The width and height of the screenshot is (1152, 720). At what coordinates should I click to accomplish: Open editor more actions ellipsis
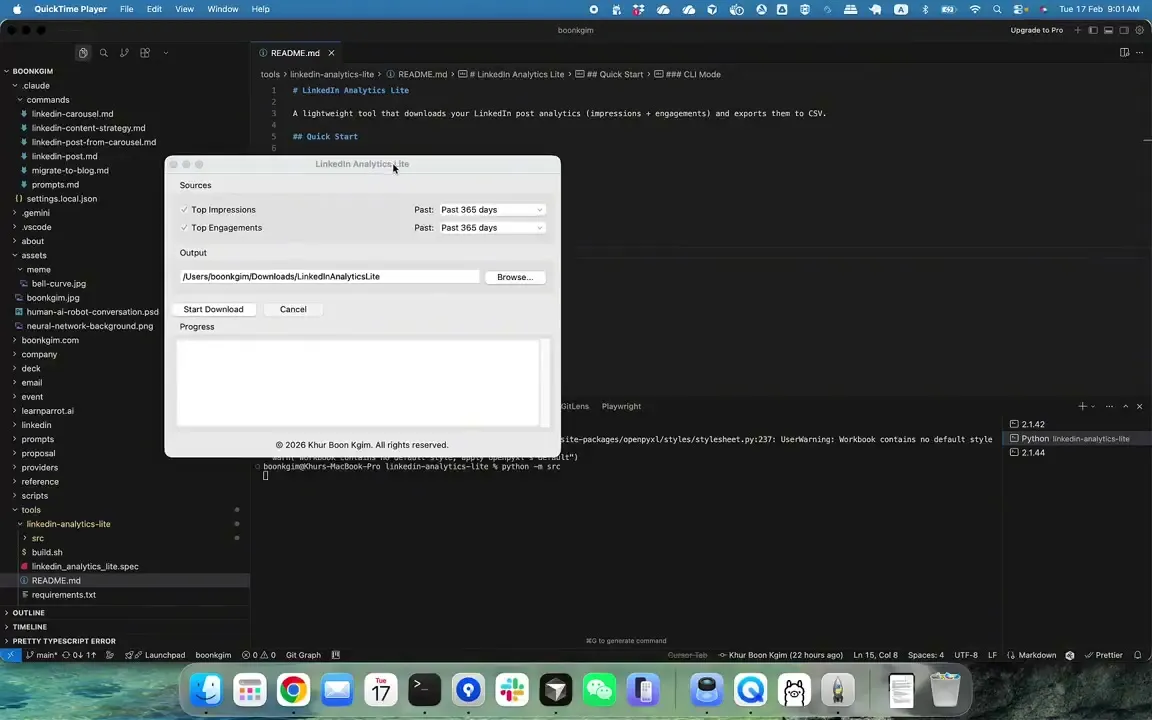click(x=1140, y=53)
